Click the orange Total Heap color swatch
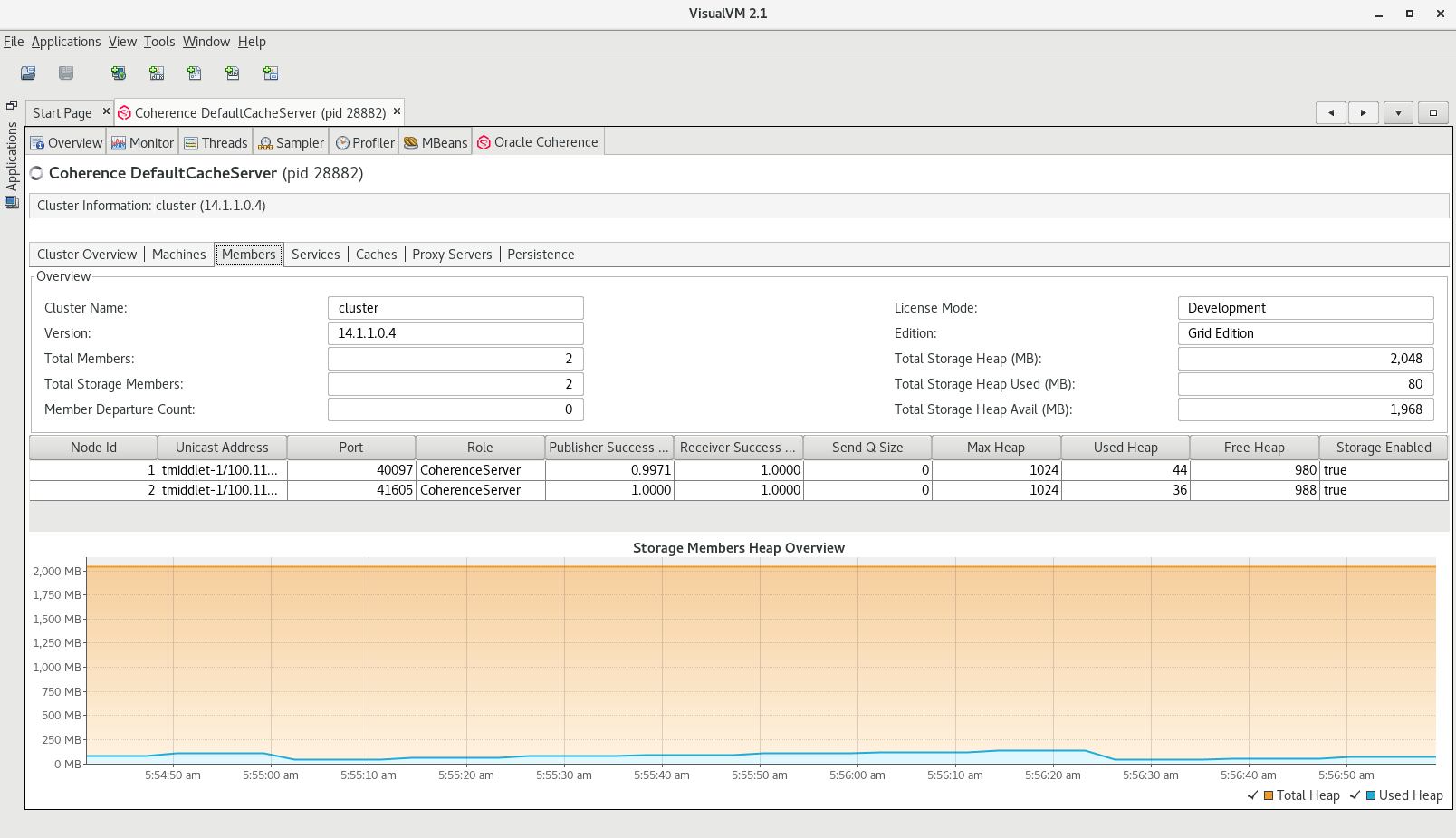 pyautogui.click(x=1269, y=795)
